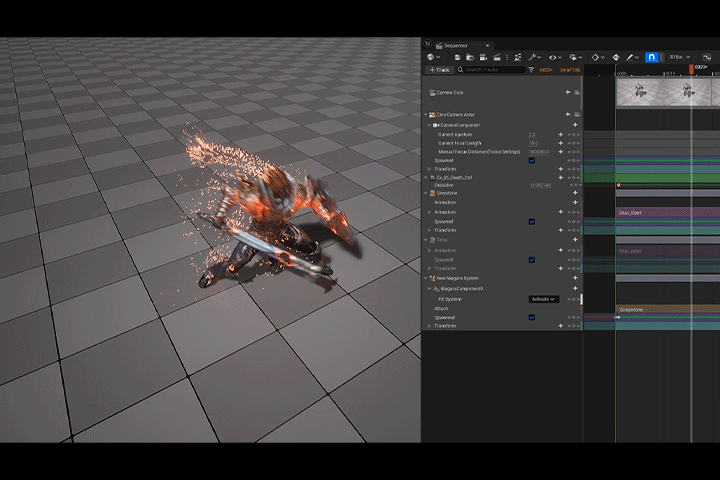Open the FX System Activate dropdown
The height and width of the screenshot is (480, 720).
point(544,299)
